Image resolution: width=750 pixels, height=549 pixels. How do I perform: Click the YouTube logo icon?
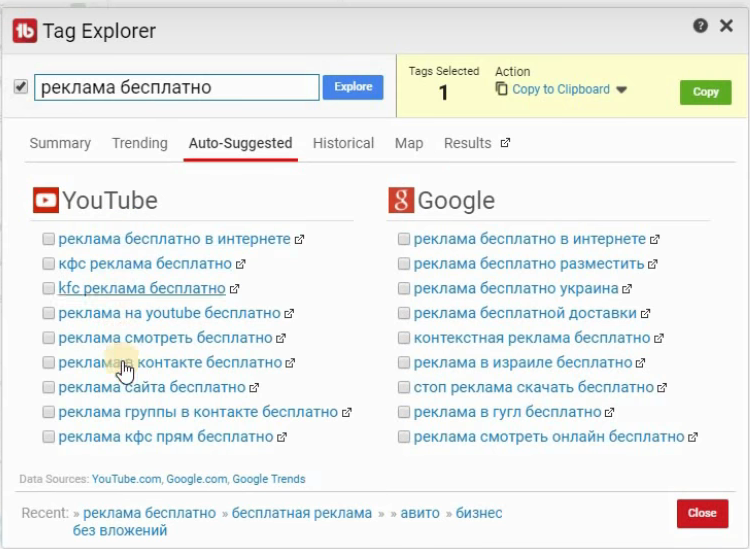[46, 200]
